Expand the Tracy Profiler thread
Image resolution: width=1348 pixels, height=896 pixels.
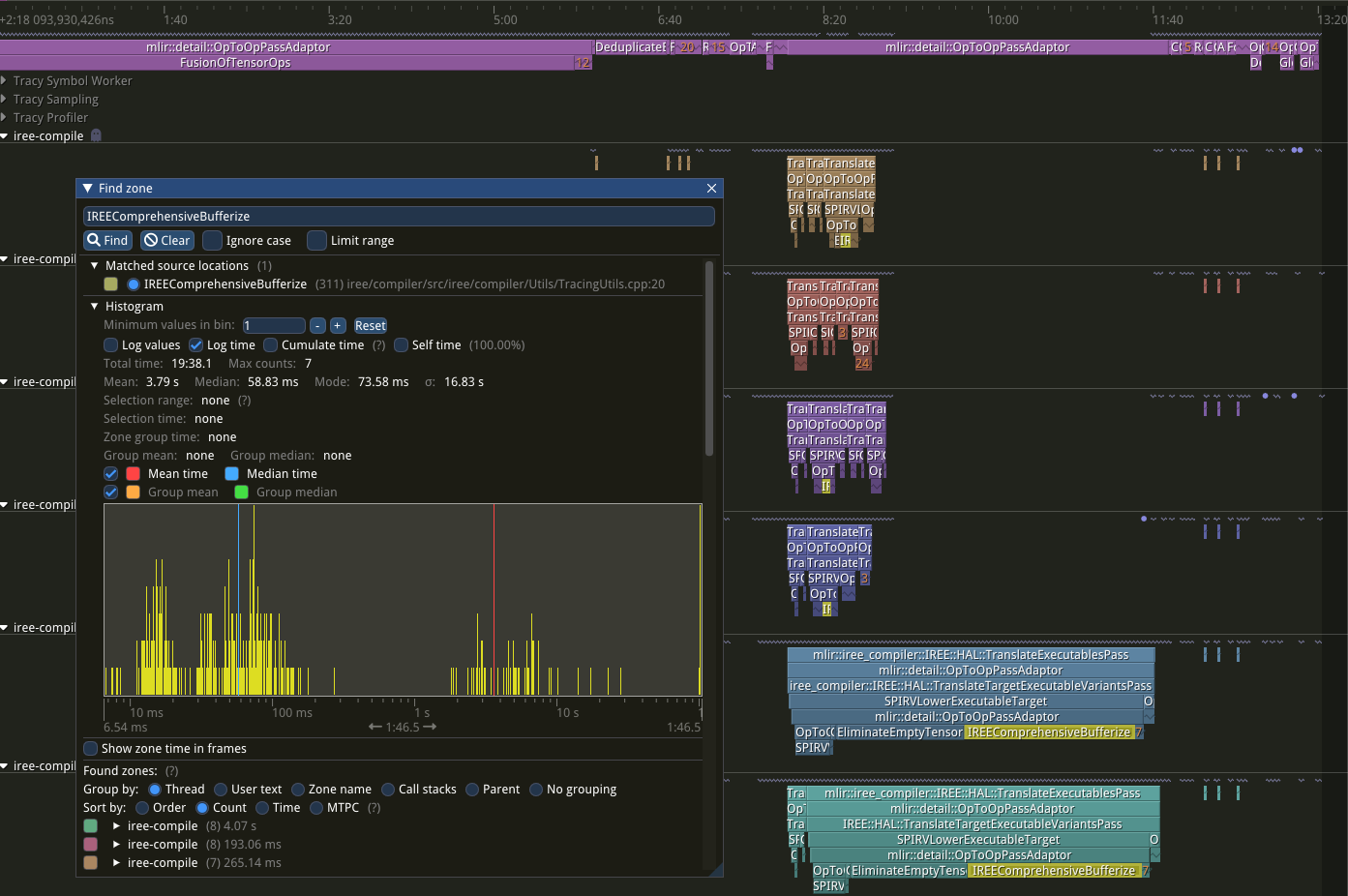click(5, 117)
